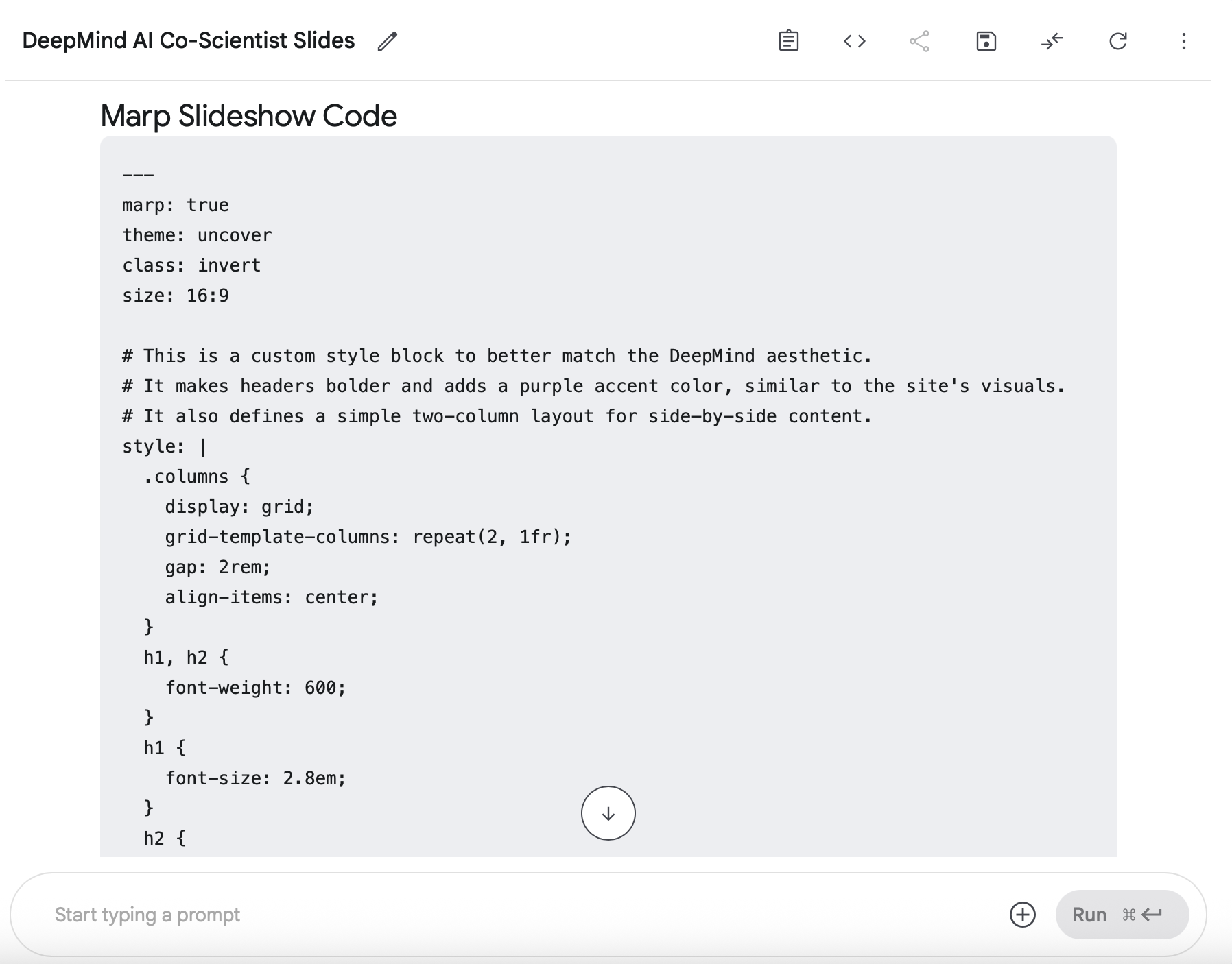
Task: Jump to bottom with down-arrow button
Action: (x=608, y=813)
